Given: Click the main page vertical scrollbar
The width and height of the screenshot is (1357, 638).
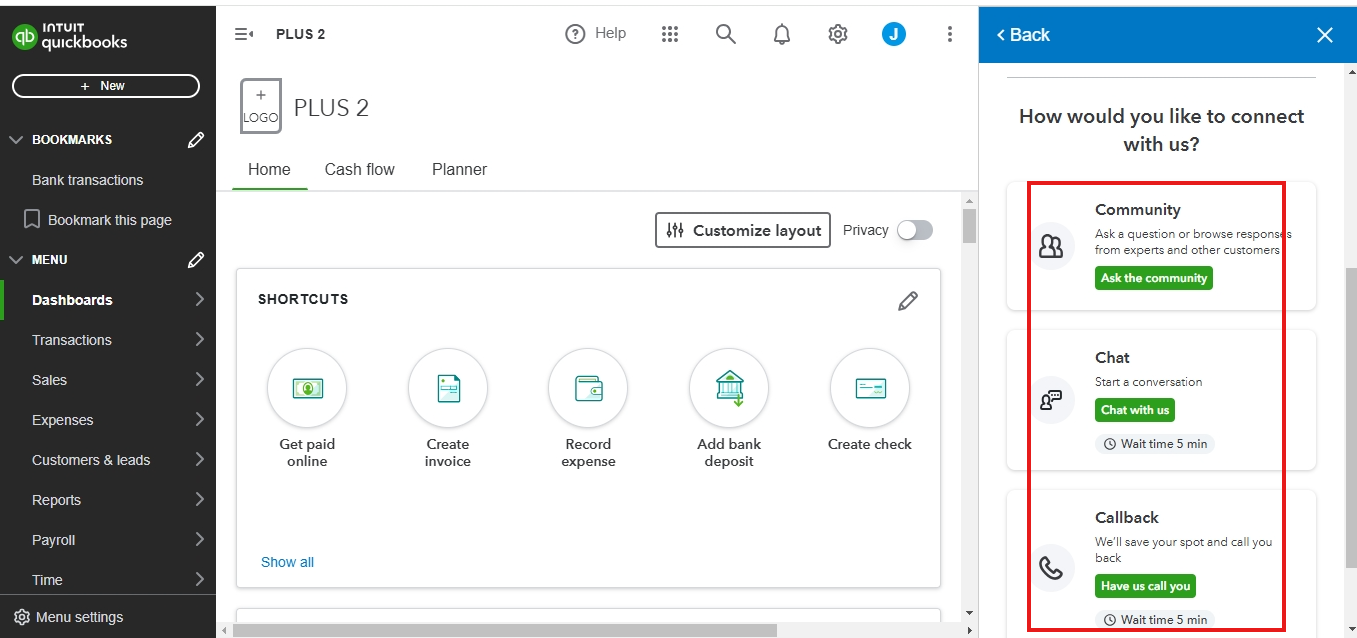Looking at the screenshot, I should click(969, 225).
